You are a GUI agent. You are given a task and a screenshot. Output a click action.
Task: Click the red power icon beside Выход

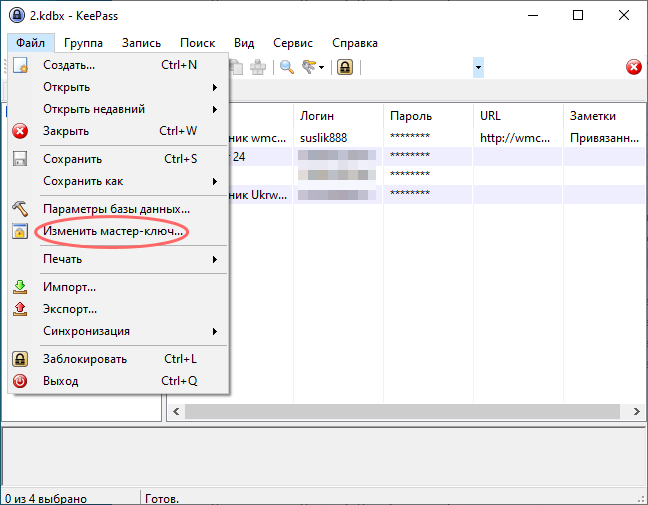(x=20, y=381)
